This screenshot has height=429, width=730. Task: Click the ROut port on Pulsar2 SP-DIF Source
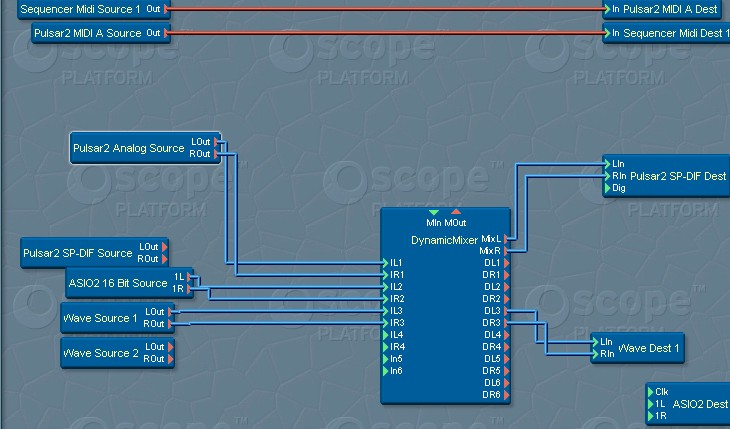pos(165,259)
